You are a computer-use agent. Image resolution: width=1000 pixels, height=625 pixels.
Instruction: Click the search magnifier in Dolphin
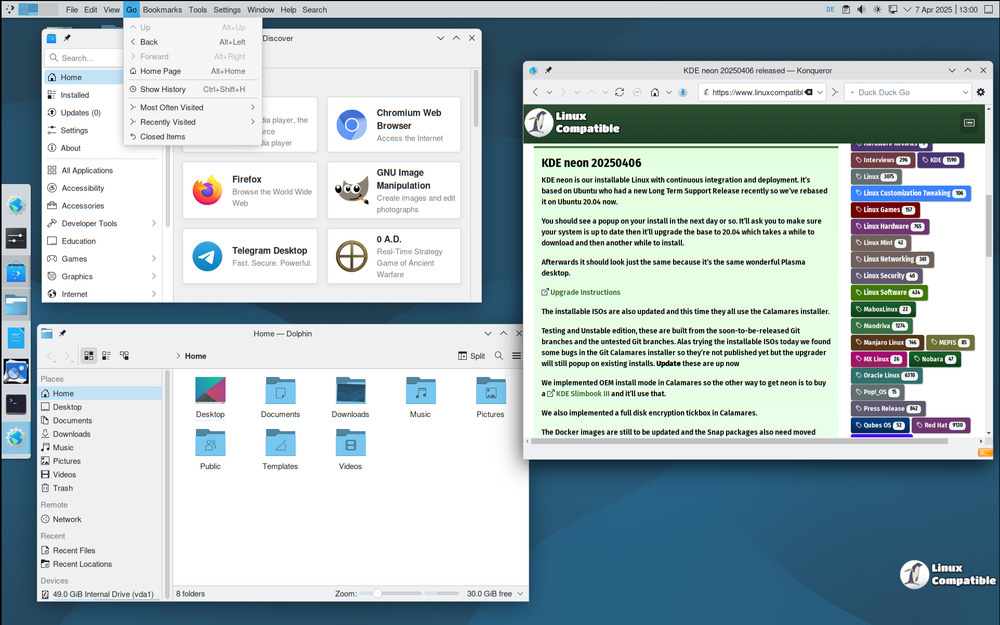point(499,356)
